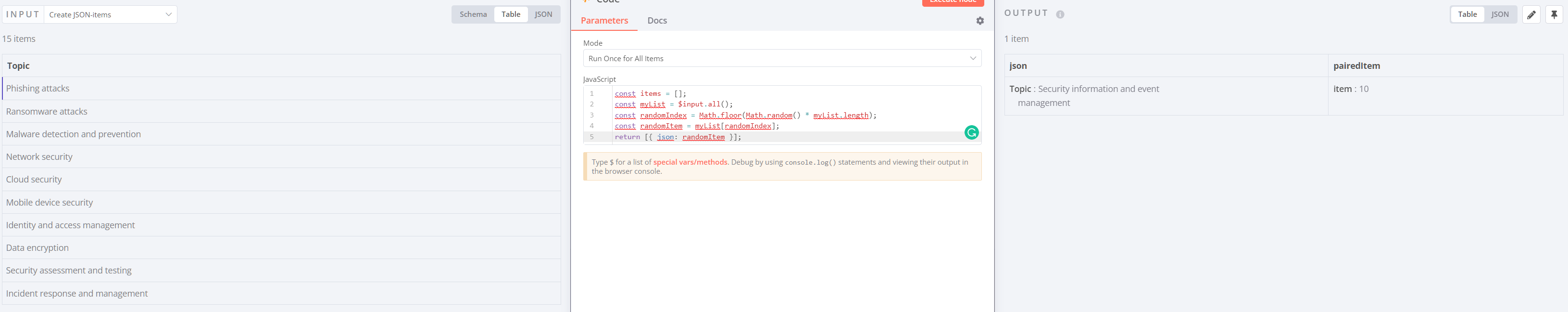Click the pairedItem column header in output
Viewport: 1568px width, 312px height.
point(1356,66)
